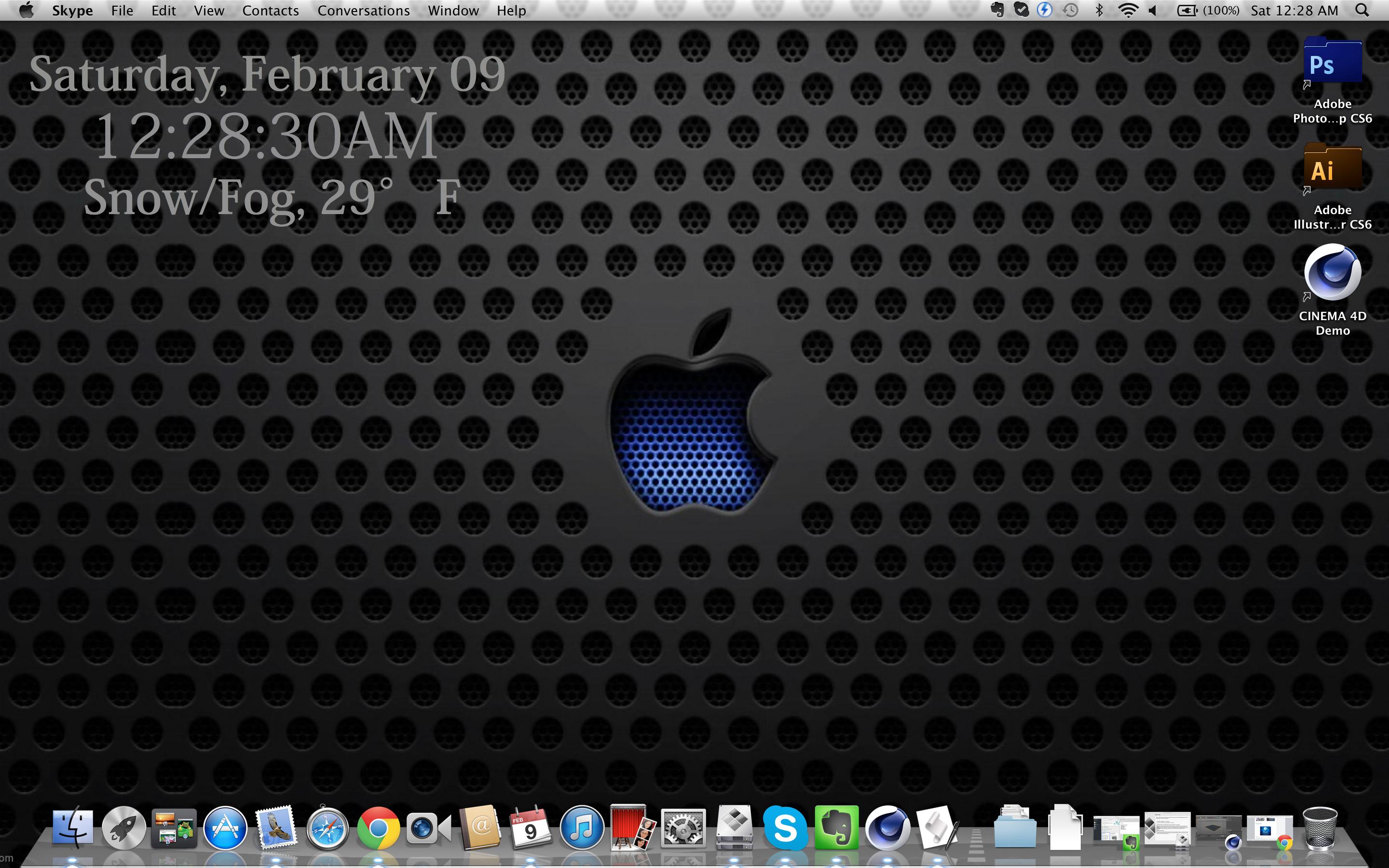Open Skype from the dock
This screenshot has width=1389, height=868.
coord(785,828)
